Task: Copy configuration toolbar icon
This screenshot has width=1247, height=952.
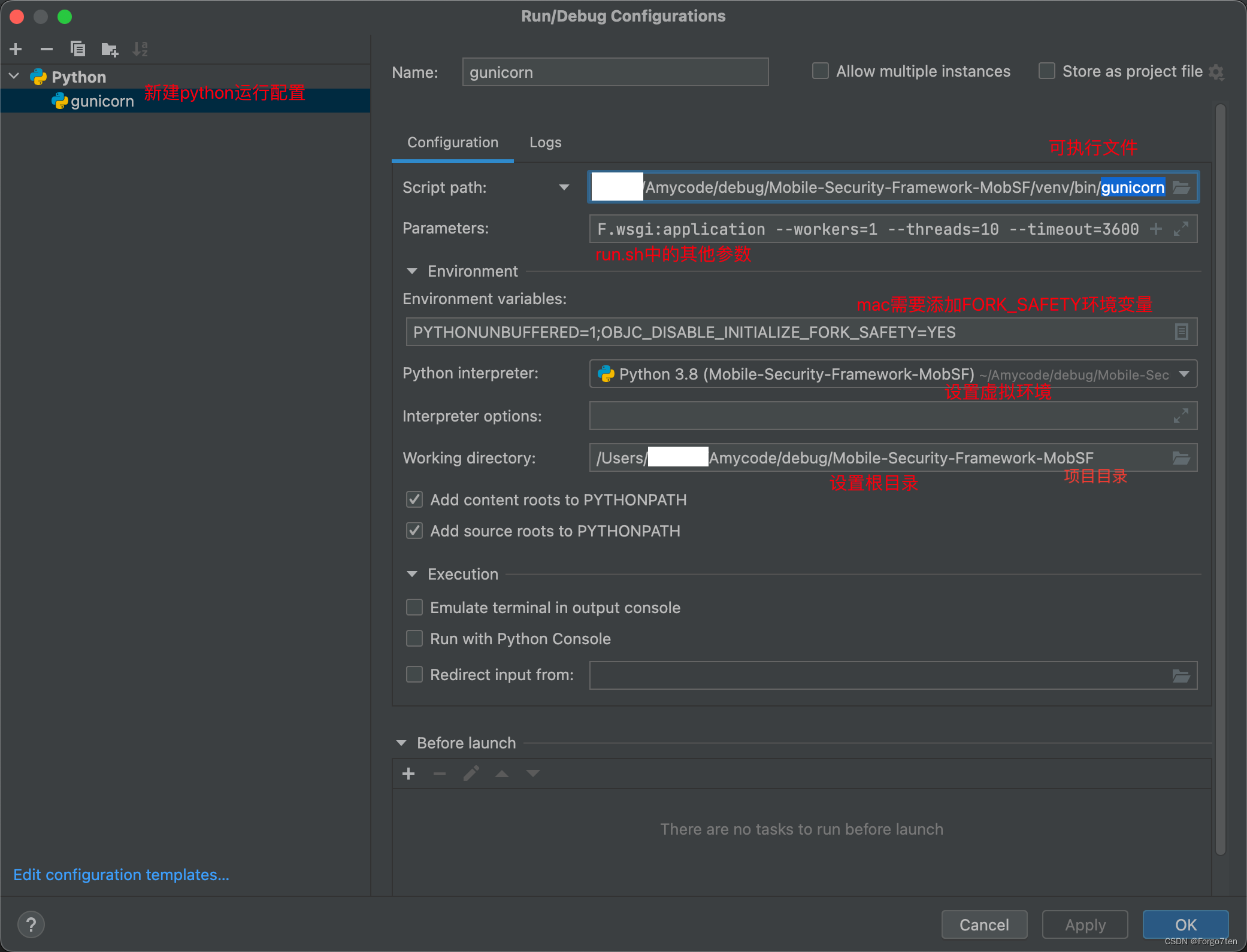Action: [x=78, y=49]
